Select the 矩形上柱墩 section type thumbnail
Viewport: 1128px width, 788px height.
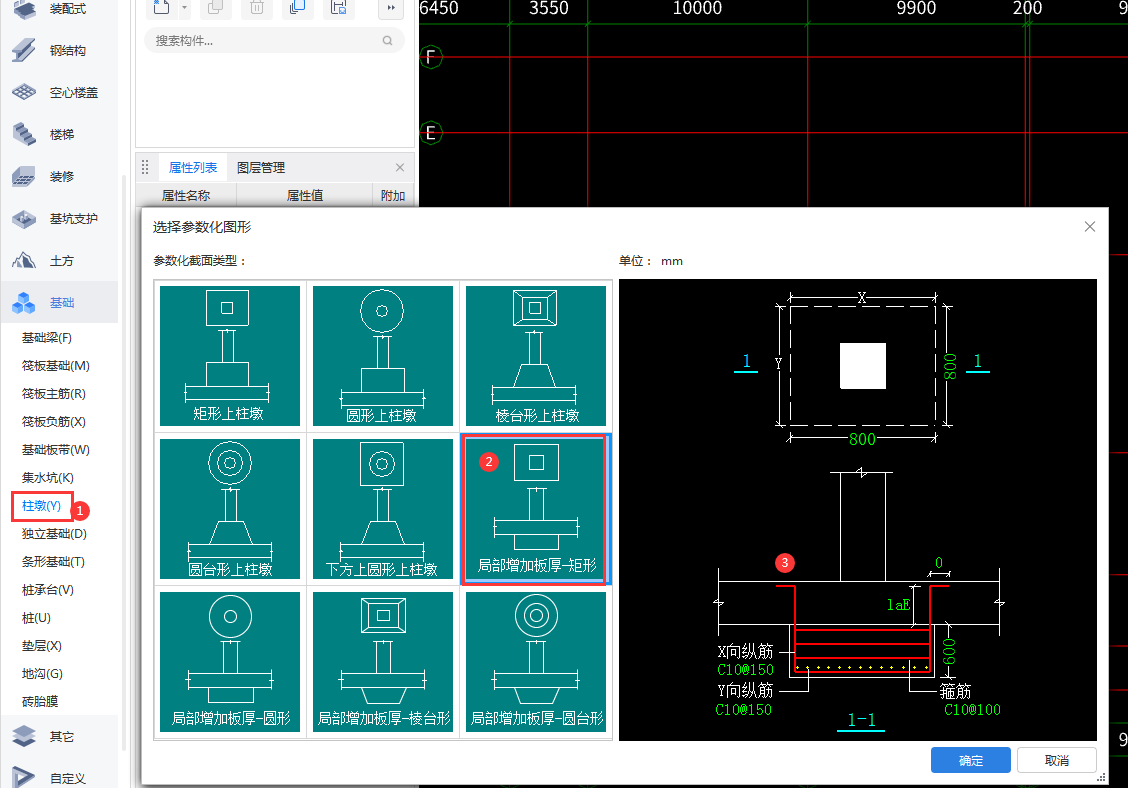point(230,355)
